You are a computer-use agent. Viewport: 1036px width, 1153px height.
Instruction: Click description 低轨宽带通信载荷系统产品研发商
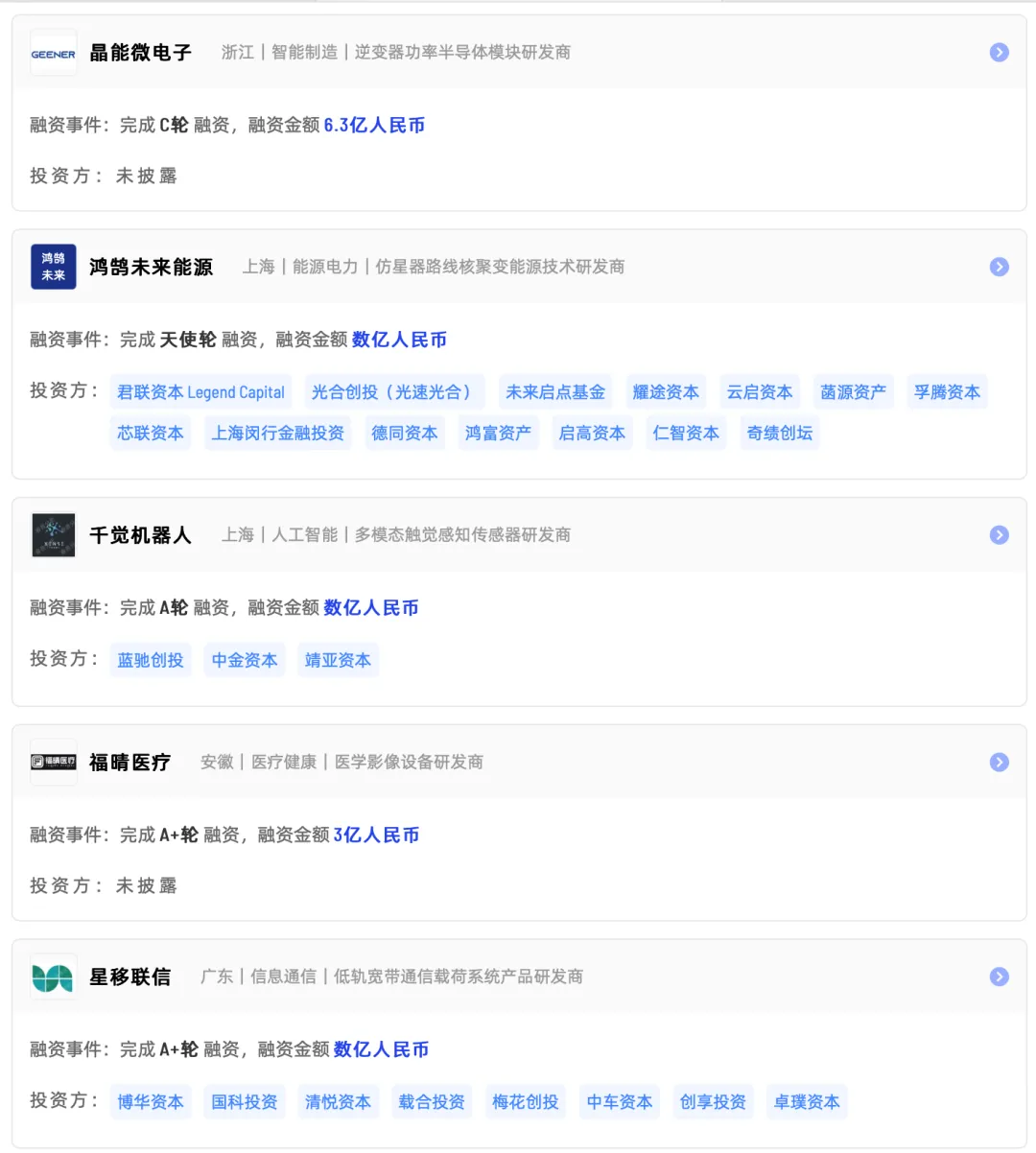[459, 977]
